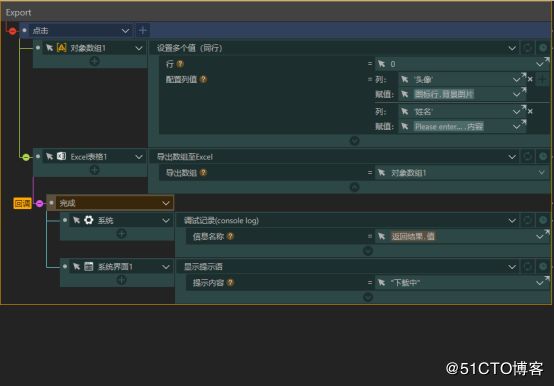Image resolution: width=554 pixels, height=386 pixels.
Task: Open the '头像' column value dropdown
Action: (517, 80)
